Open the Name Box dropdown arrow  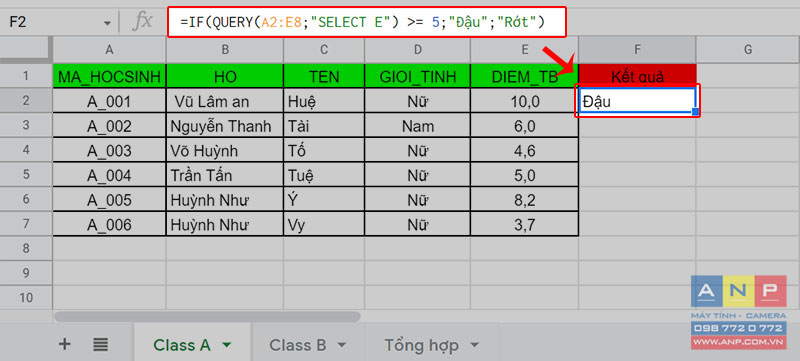pyautogui.click(x=107, y=24)
